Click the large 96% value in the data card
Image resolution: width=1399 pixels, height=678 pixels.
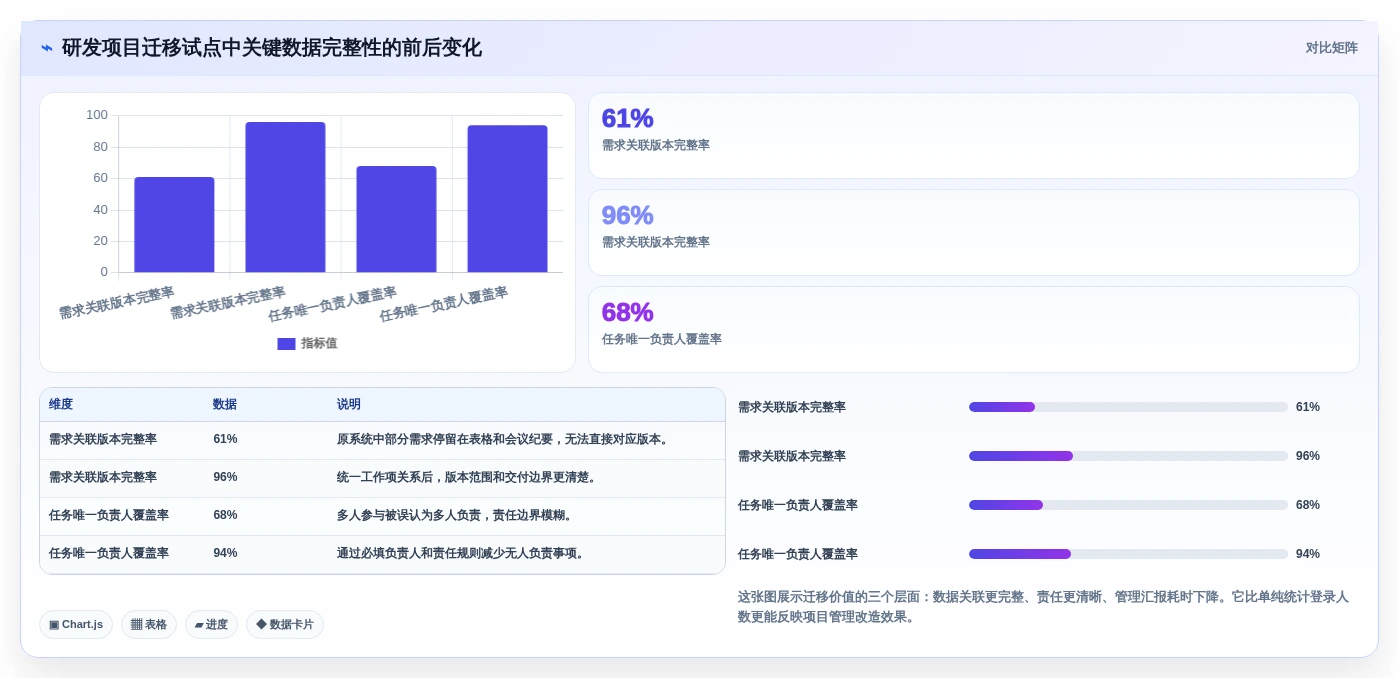pyautogui.click(x=627, y=215)
